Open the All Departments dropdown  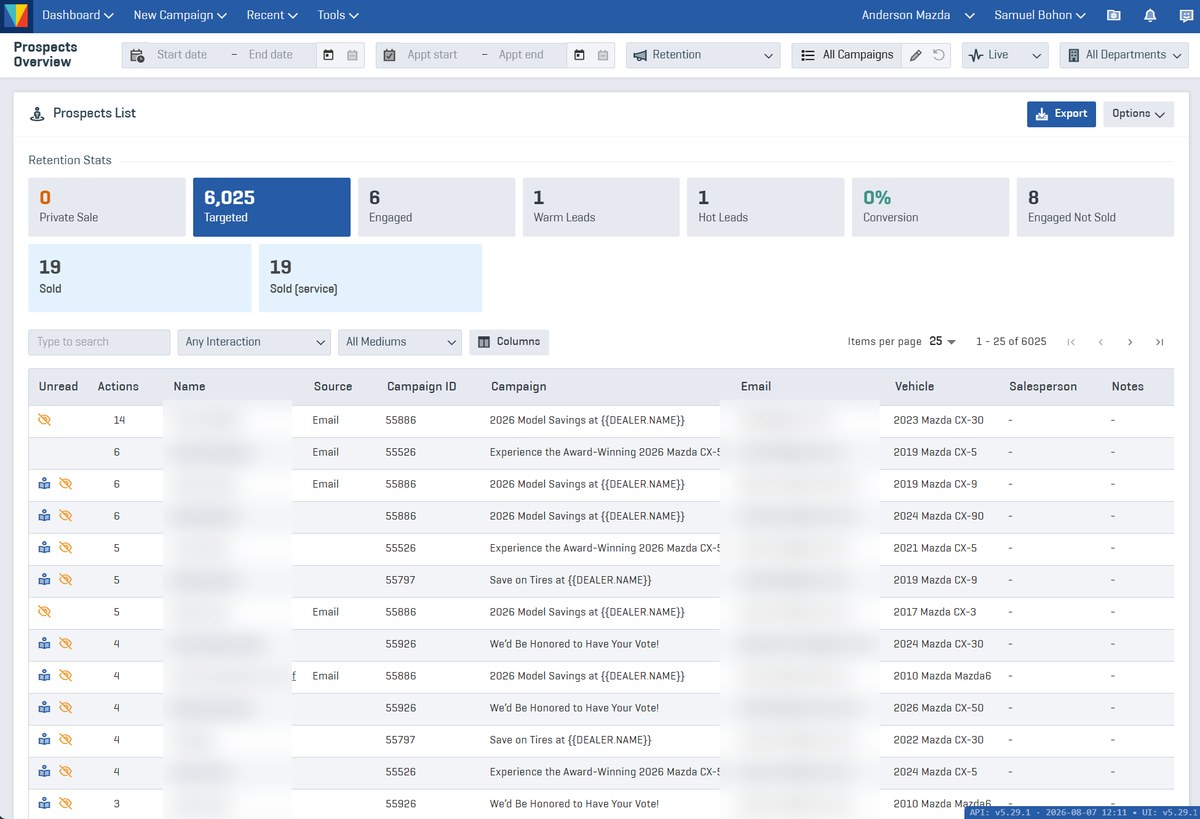coord(1124,55)
